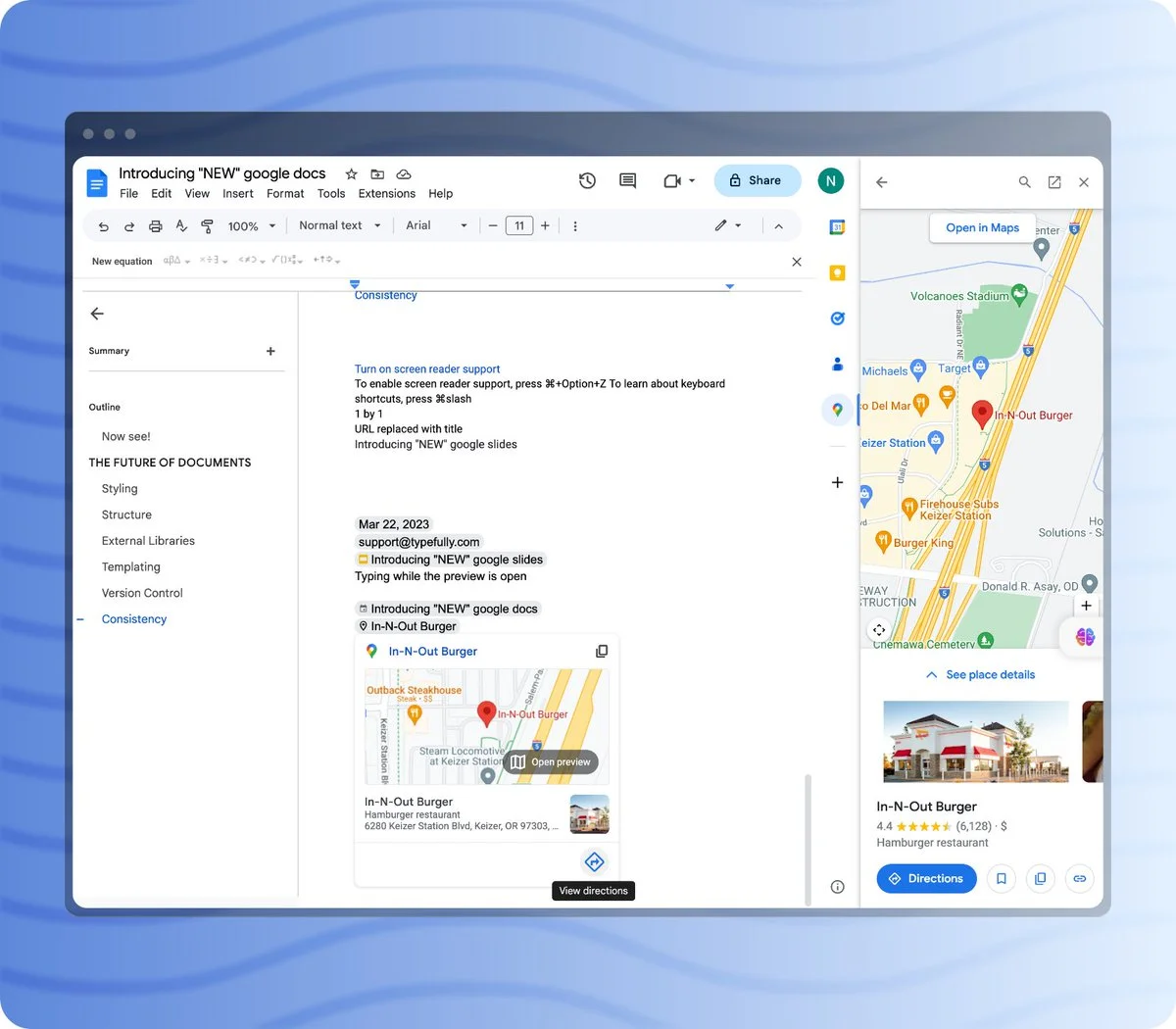Screen dimensions: 1176x1029
Task: Open the Insert menu
Action: pos(238,194)
